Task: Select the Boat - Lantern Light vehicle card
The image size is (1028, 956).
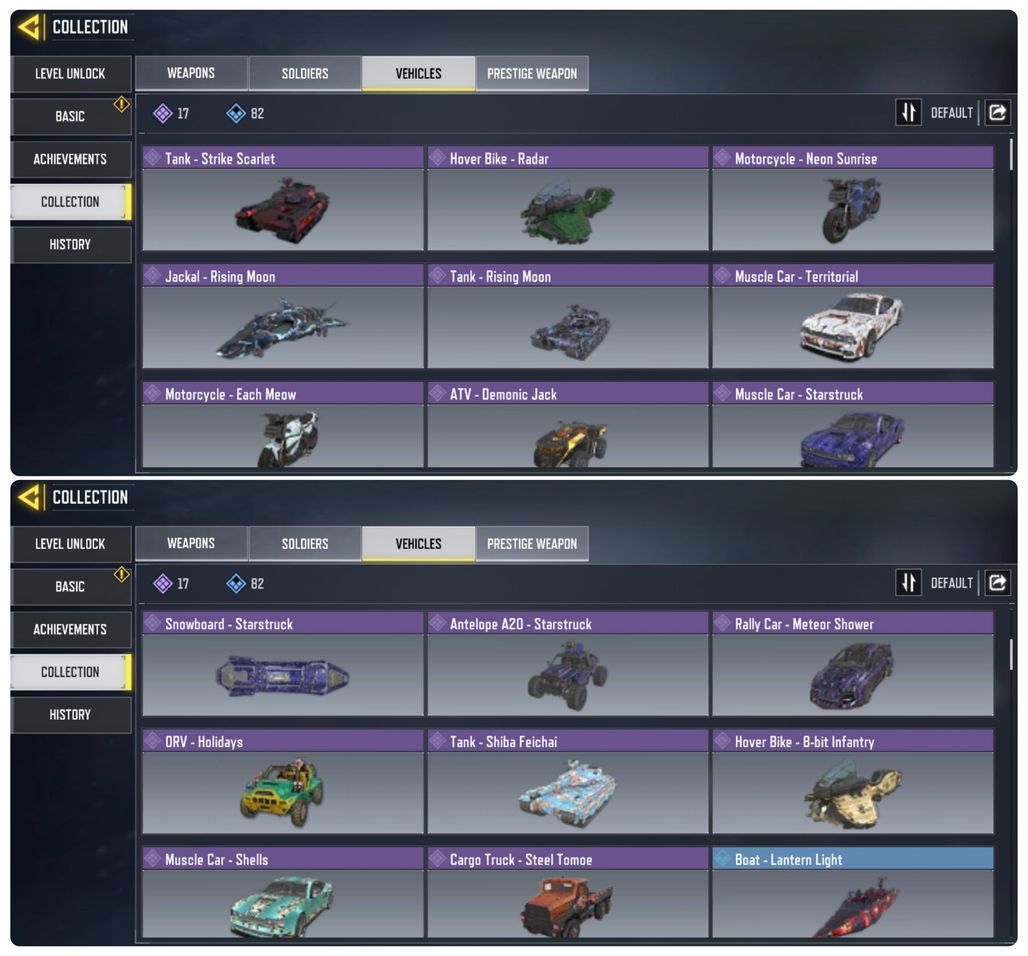Action: coord(853,892)
